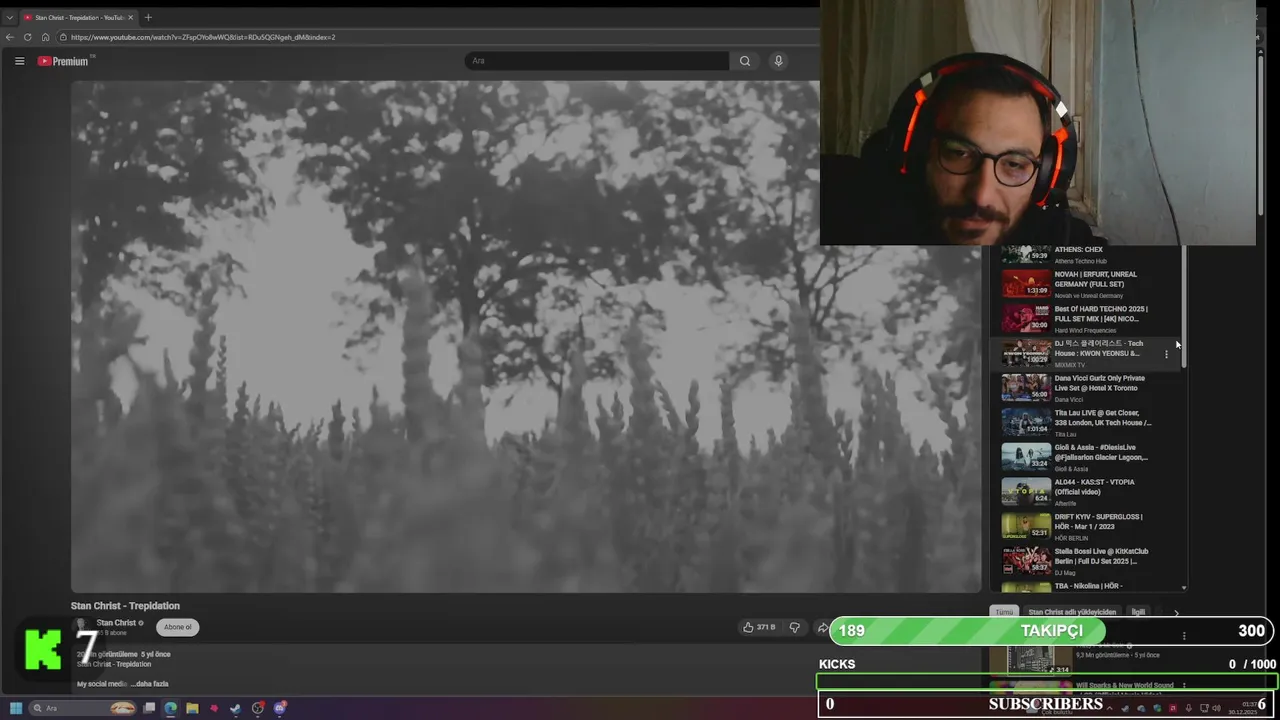Open the Stan Christ channel name link
Screen dimensions: 1280x720
(116, 623)
